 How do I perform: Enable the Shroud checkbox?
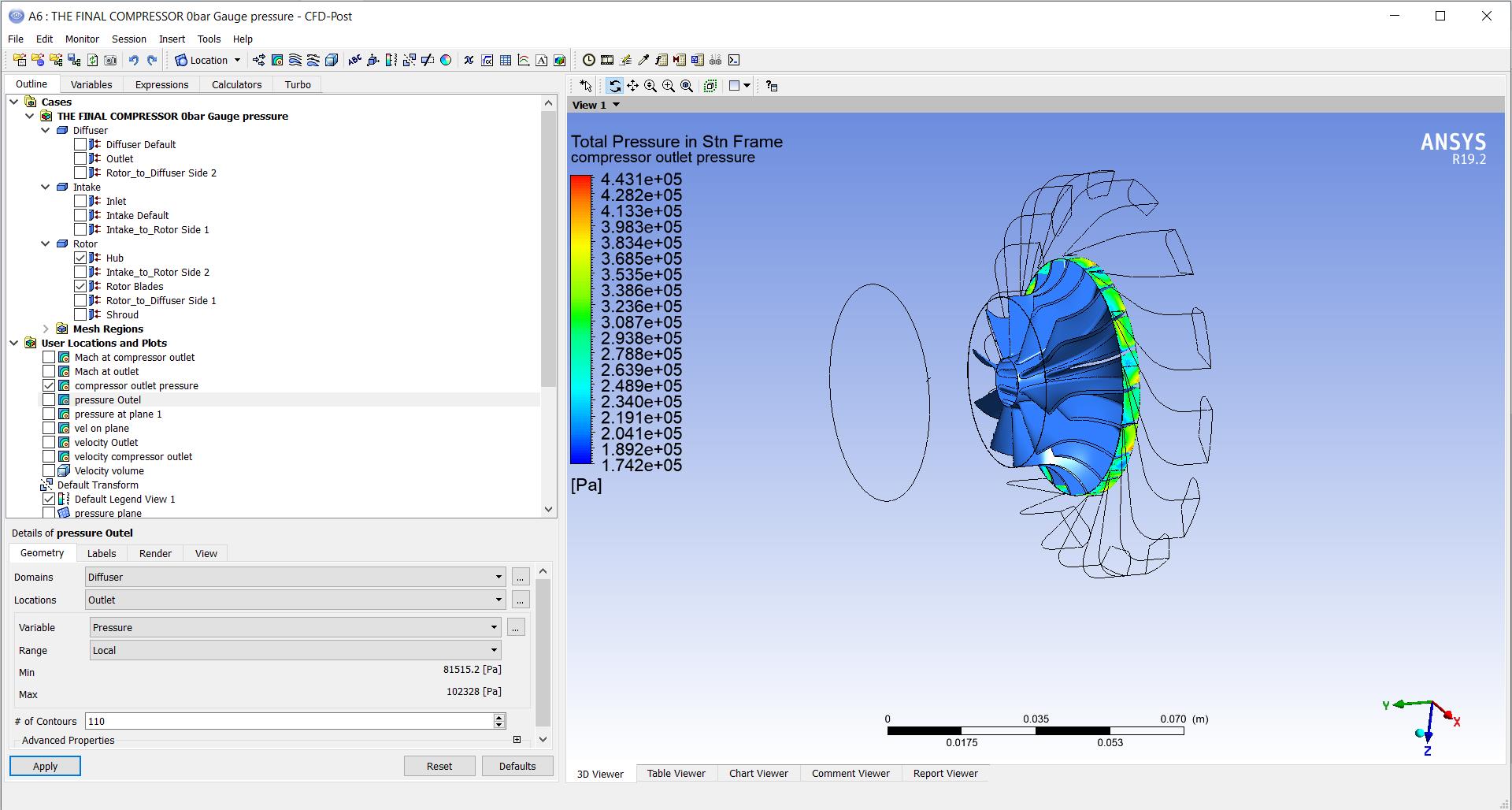[80, 314]
